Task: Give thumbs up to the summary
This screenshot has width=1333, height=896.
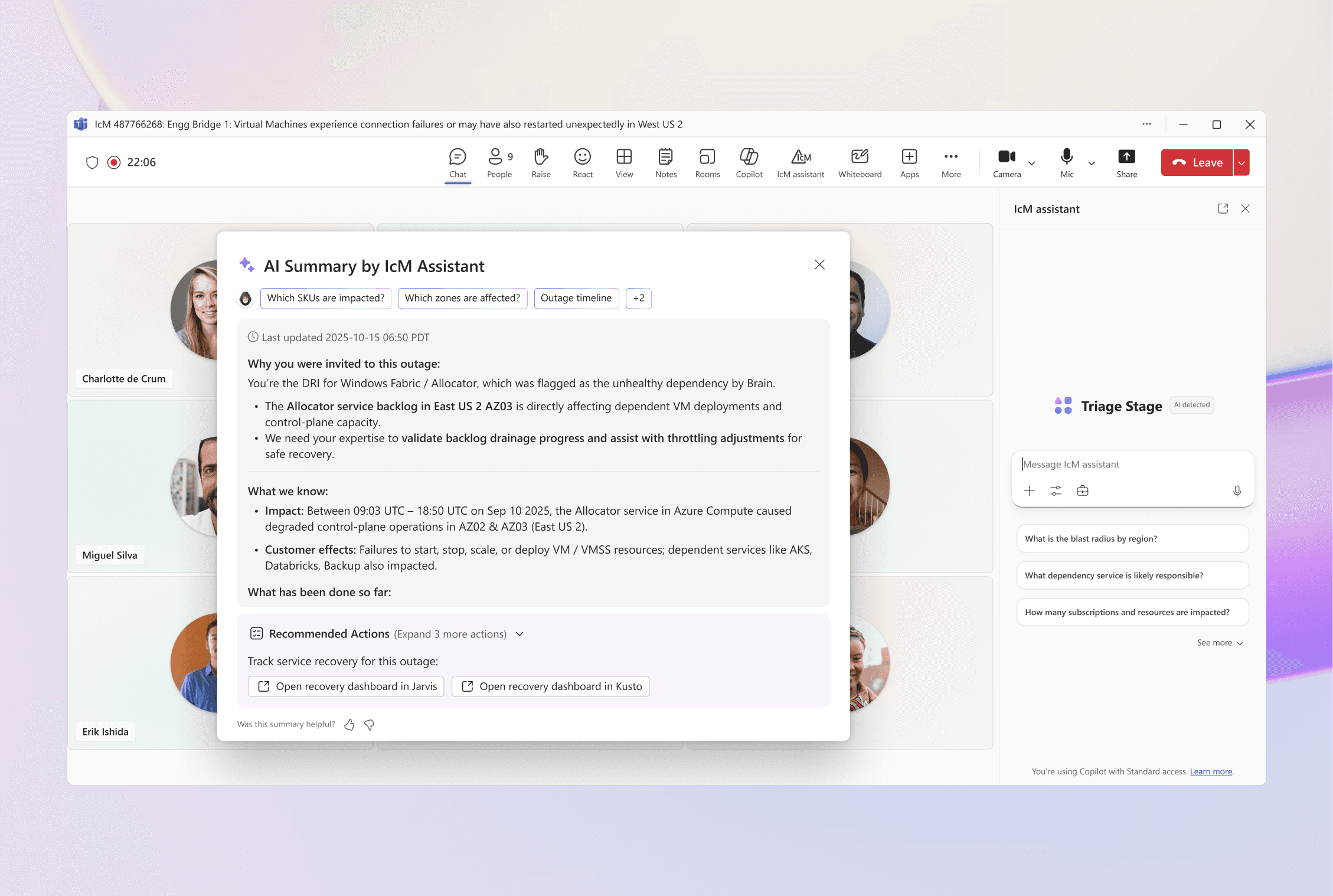Action: pos(349,725)
